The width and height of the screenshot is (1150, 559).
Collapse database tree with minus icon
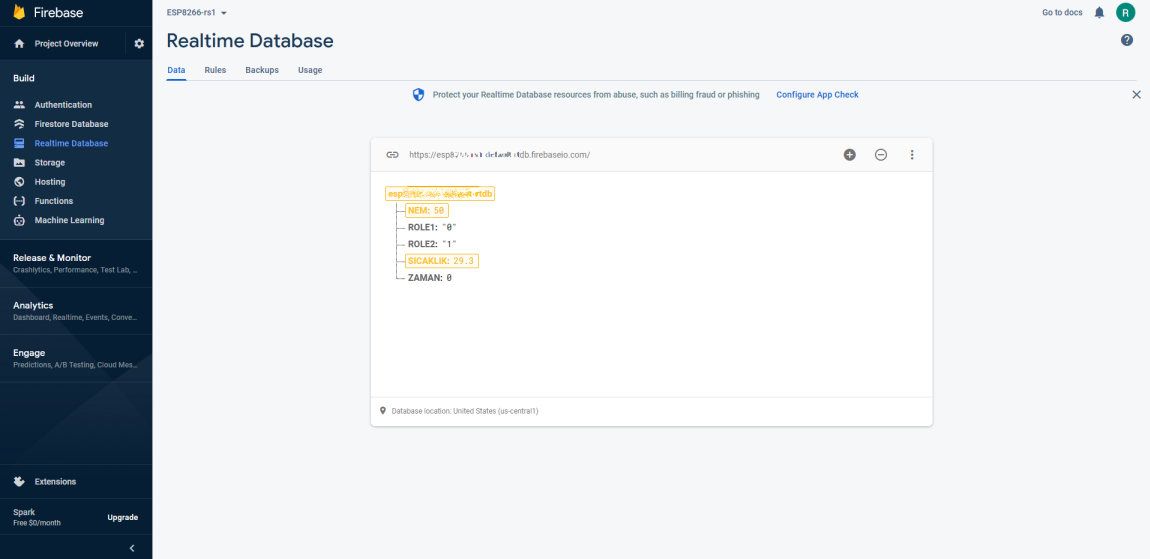881,155
